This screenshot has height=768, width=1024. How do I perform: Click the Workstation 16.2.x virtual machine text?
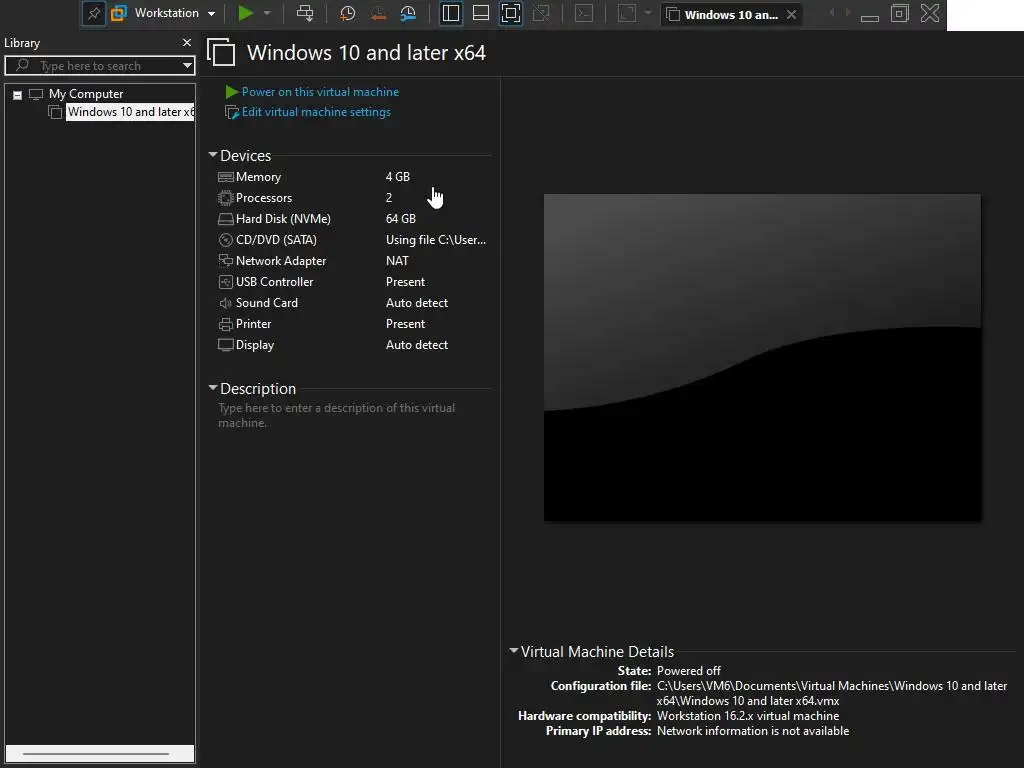click(748, 716)
